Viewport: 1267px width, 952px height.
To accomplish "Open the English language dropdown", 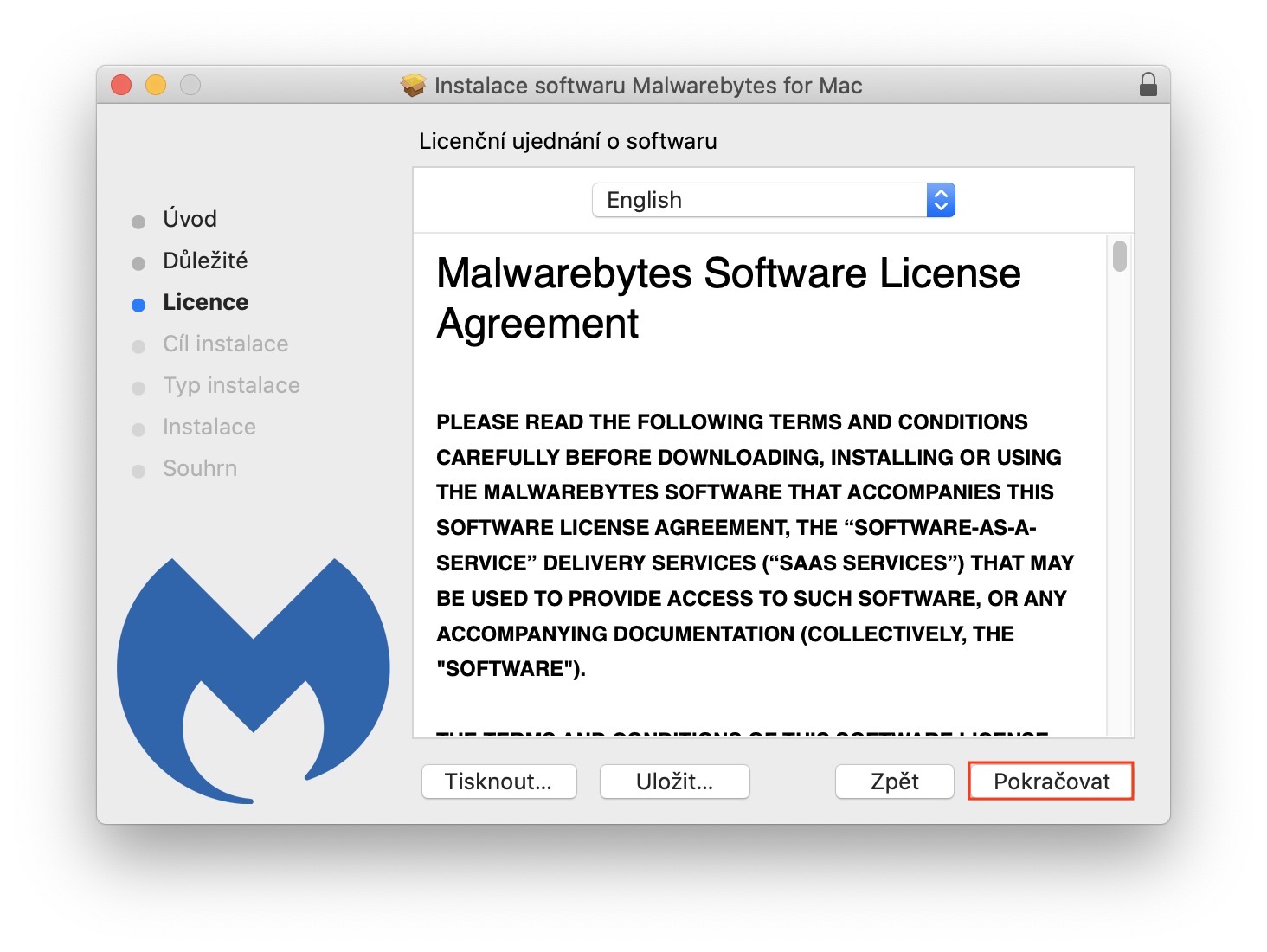I will pyautogui.click(x=773, y=200).
